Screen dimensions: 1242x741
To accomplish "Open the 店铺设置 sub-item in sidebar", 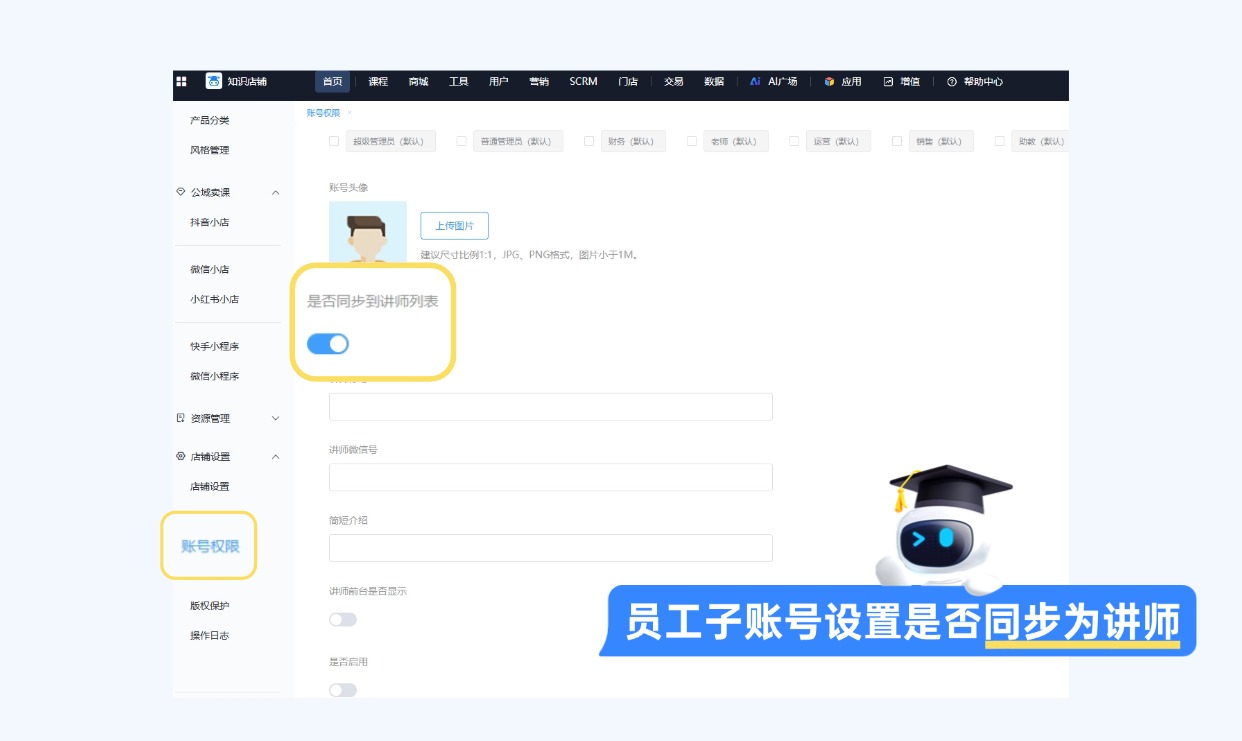I will click(x=210, y=486).
